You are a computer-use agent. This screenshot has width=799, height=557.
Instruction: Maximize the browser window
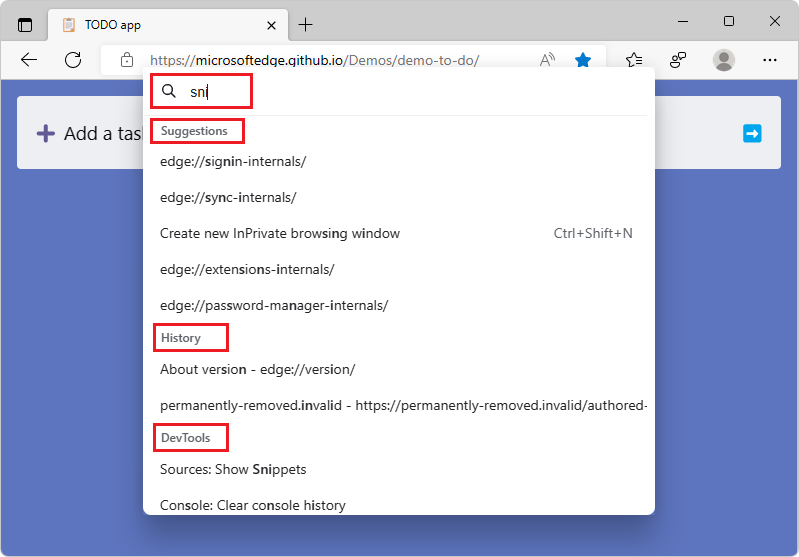729,21
